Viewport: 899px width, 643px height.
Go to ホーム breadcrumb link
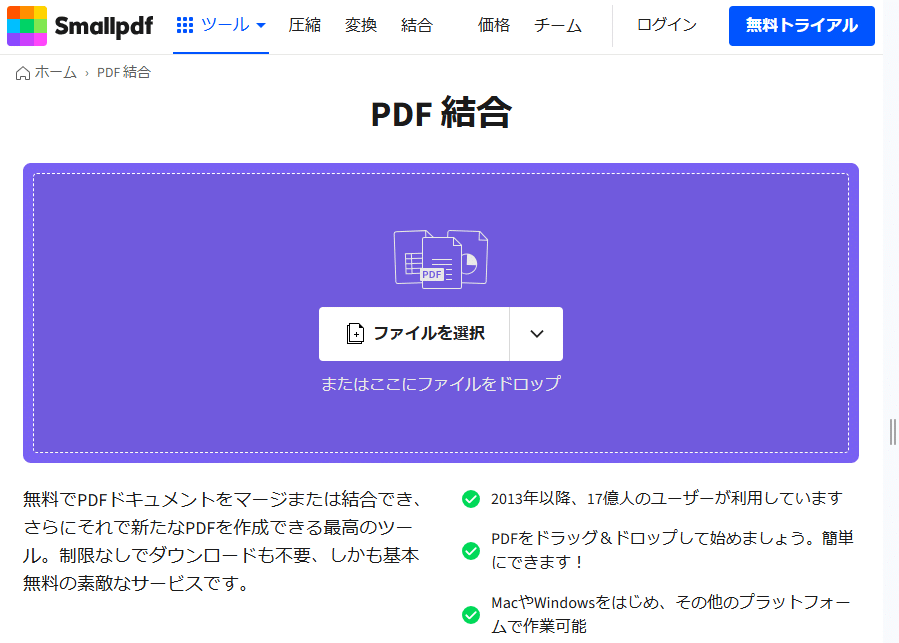[x=56, y=72]
